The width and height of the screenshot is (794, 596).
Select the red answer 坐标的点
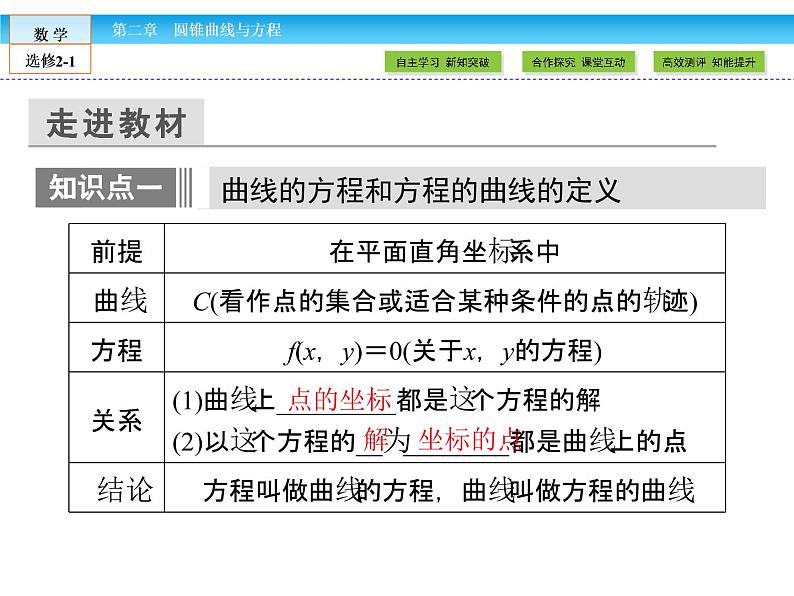(x=466, y=438)
